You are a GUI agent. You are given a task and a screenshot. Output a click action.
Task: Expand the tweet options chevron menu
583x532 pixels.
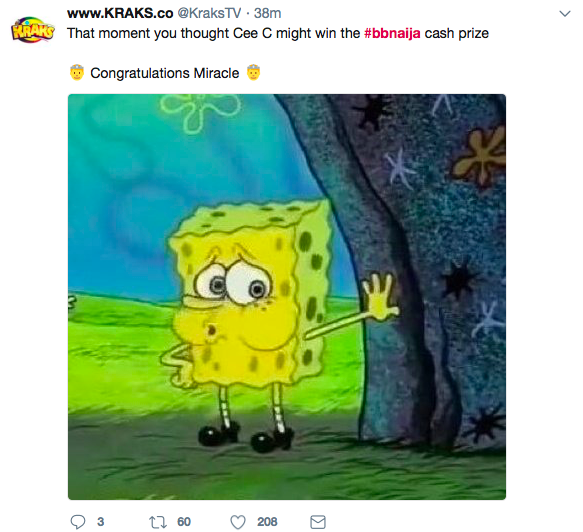pos(565,14)
